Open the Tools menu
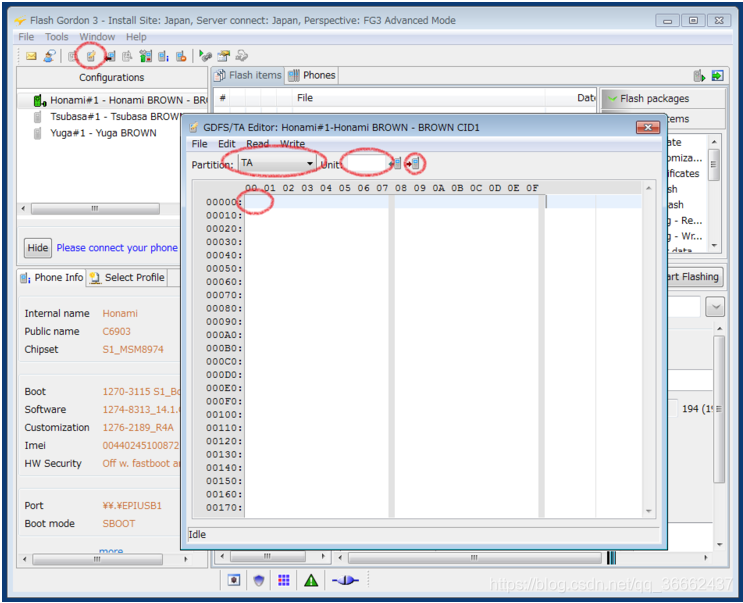This screenshot has height=603, width=743. point(56,37)
